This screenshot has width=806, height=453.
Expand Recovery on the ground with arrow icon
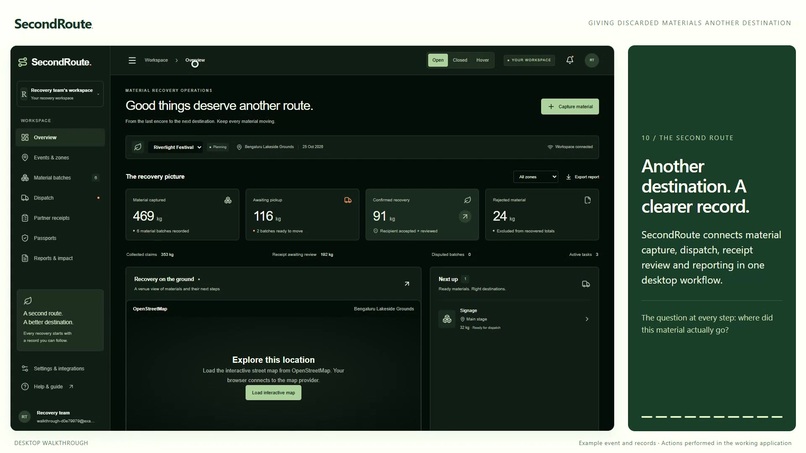point(407,283)
